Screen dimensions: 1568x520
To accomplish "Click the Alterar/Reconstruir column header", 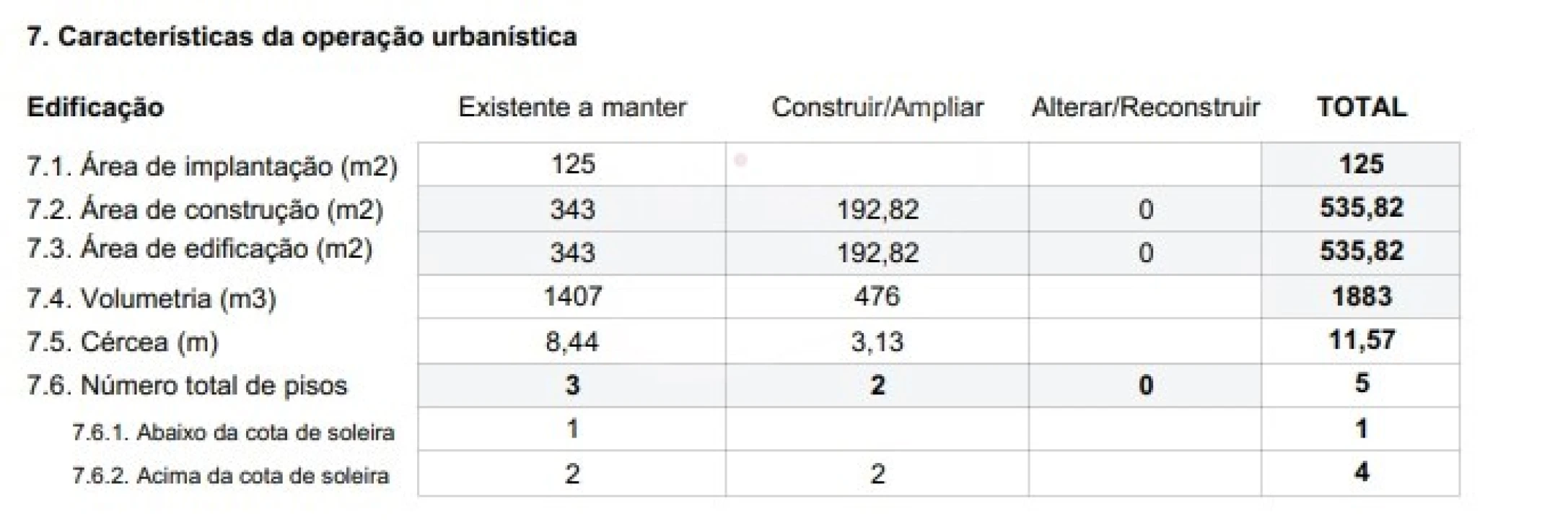I will 1145,108.
